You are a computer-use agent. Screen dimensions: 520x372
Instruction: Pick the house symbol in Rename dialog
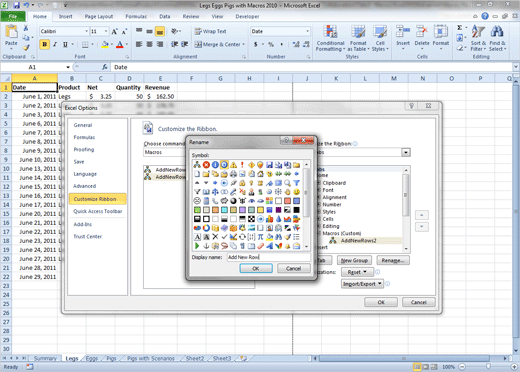pos(260,174)
